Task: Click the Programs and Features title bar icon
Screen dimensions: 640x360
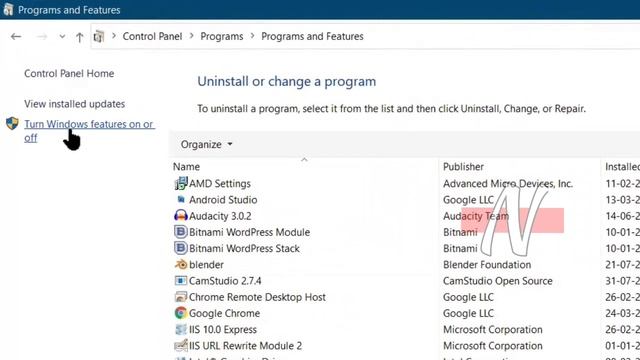Action: [x=8, y=9]
